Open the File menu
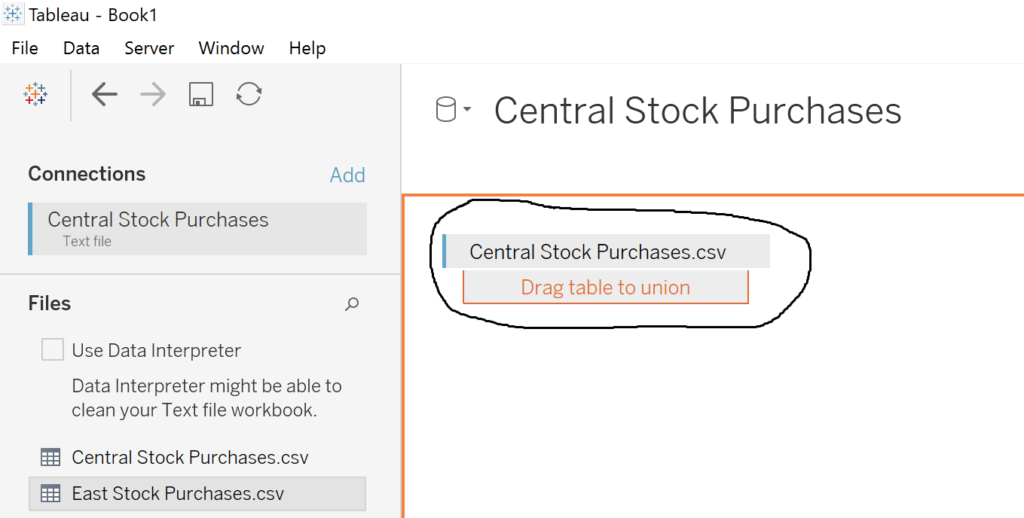This screenshot has width=1024, height=518. [x=25, y=48]
